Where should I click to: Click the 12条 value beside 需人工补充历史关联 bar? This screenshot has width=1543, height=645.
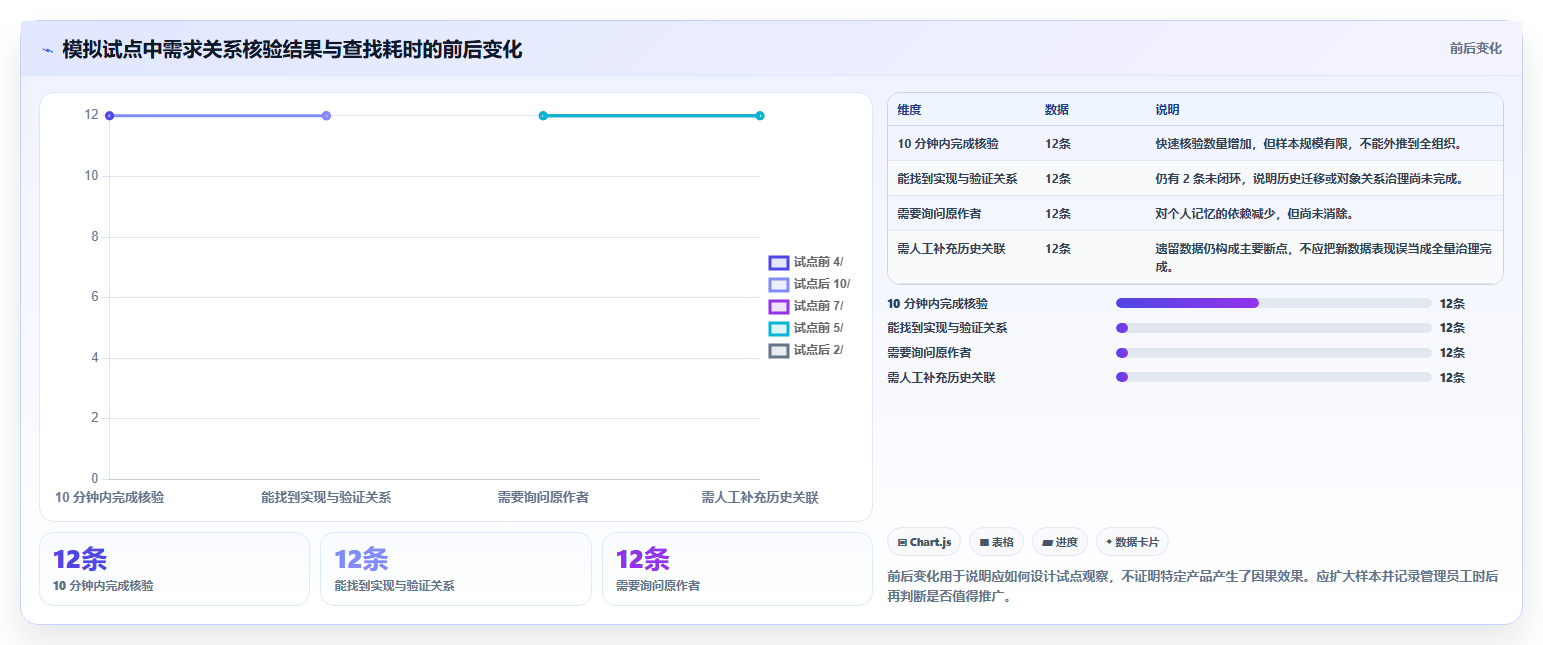(1452, 378)
